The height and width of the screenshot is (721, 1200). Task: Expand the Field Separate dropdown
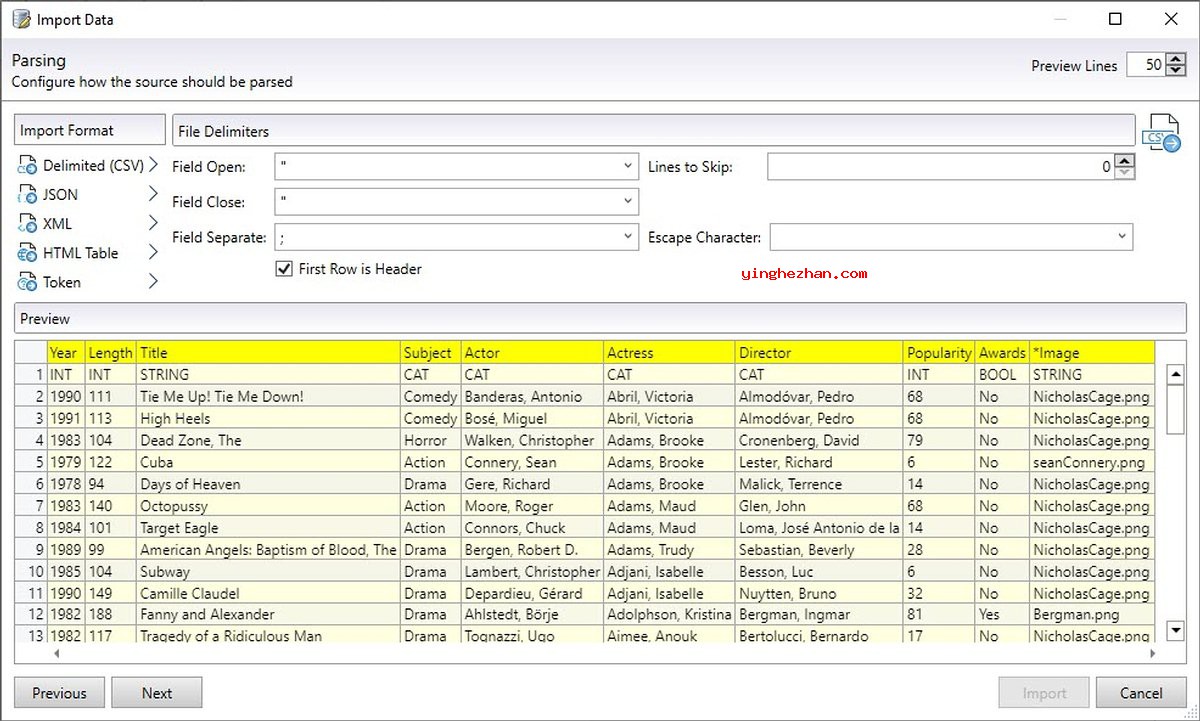[627, 237]
